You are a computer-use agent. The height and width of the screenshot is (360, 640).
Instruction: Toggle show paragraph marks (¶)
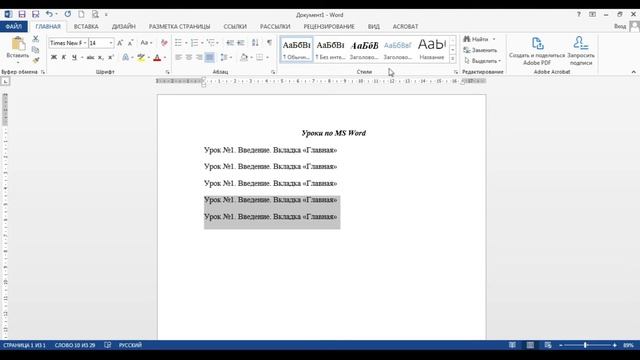point(269,43)
